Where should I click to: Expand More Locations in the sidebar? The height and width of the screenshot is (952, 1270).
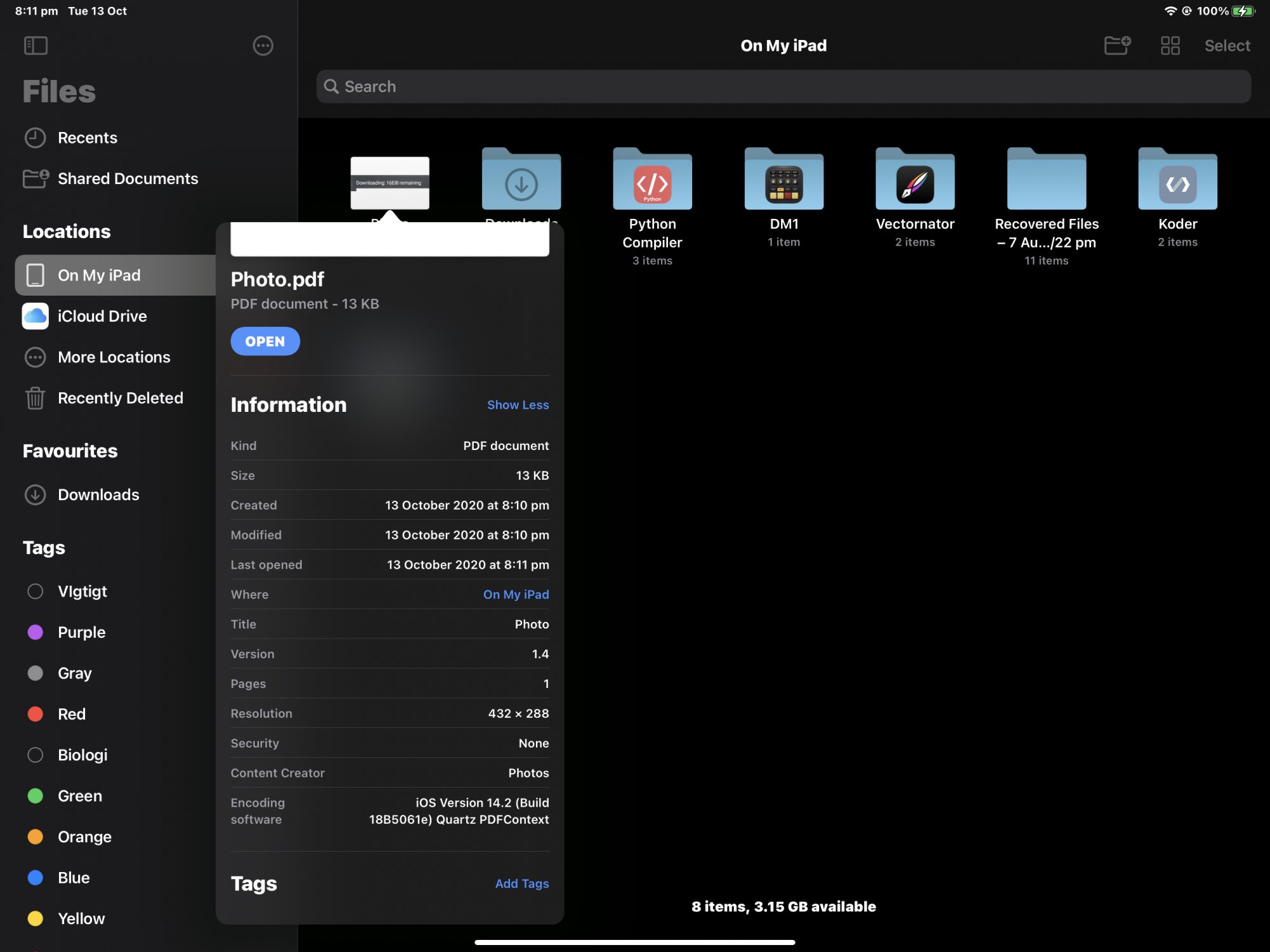point(113,357)
